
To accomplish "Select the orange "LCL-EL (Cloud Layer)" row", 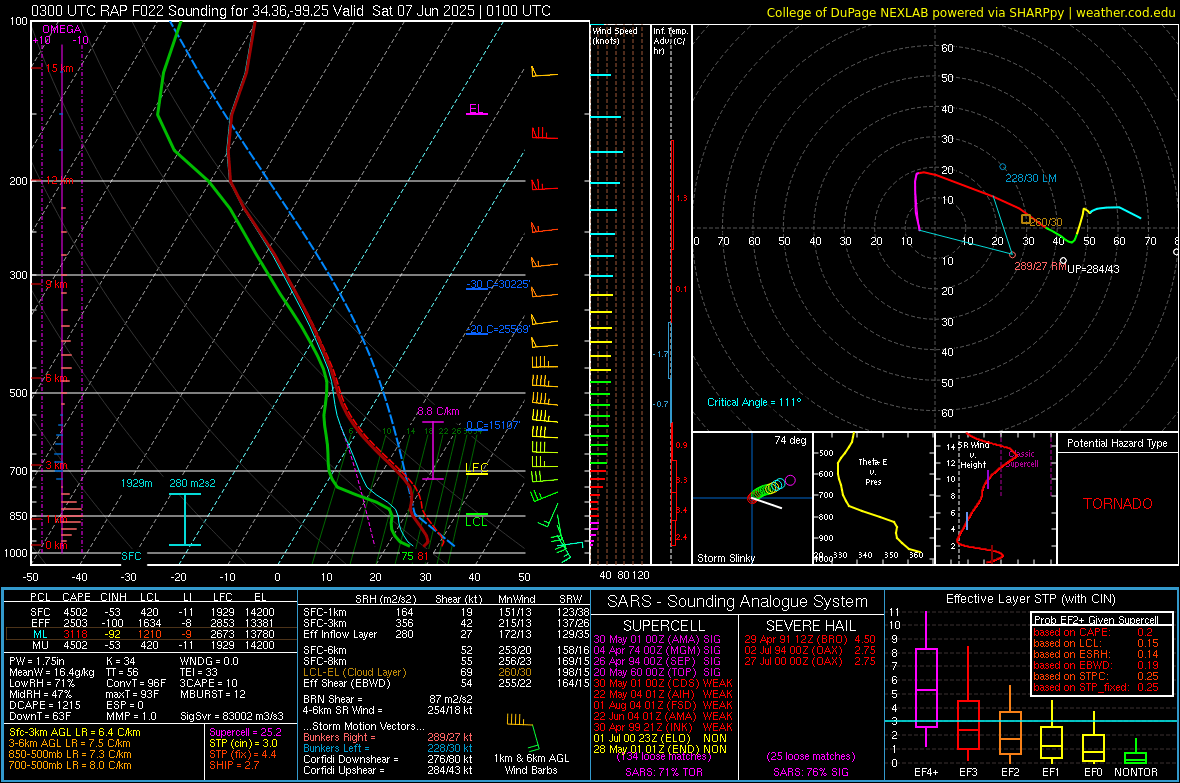I will [445, 672].
